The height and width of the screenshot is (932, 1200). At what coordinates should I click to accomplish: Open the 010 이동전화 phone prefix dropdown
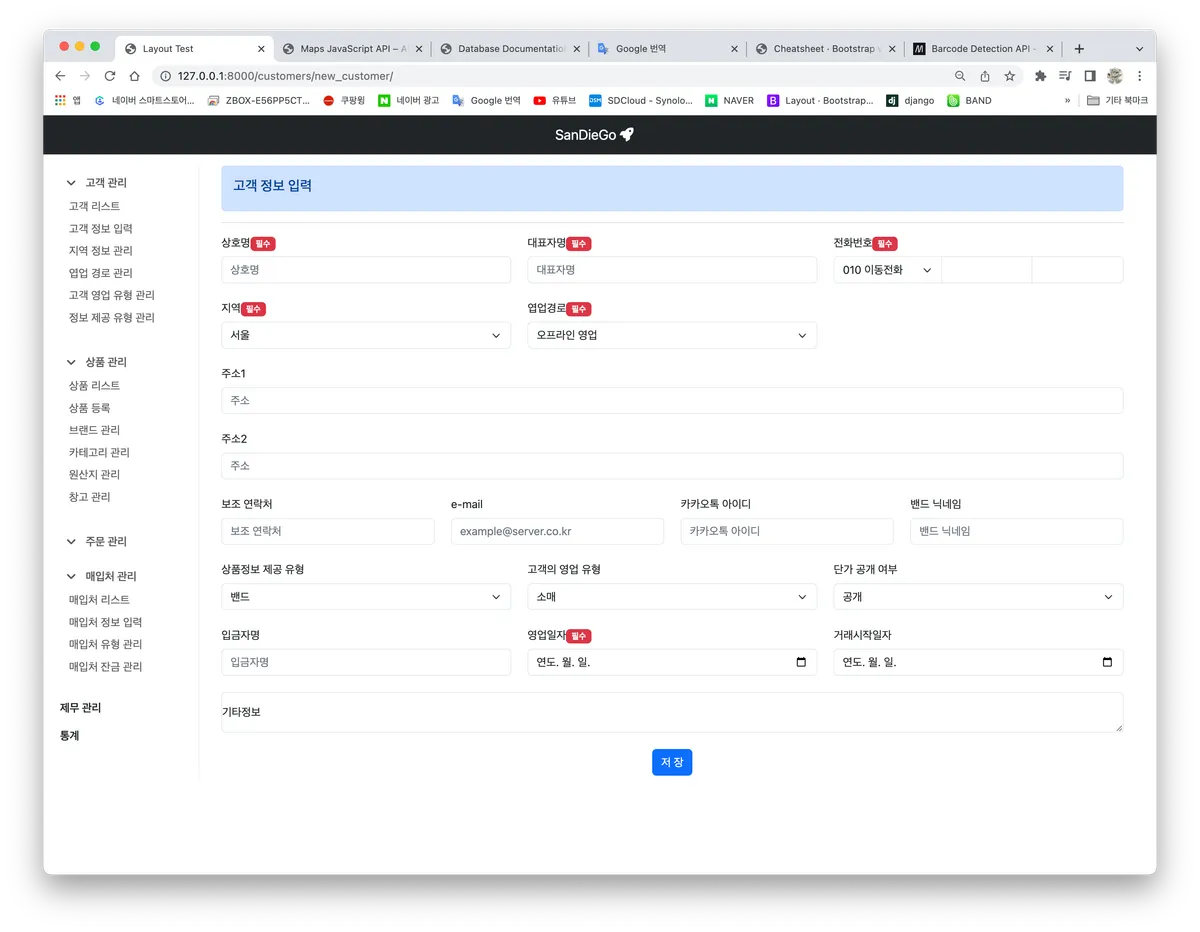click(887, 270)
